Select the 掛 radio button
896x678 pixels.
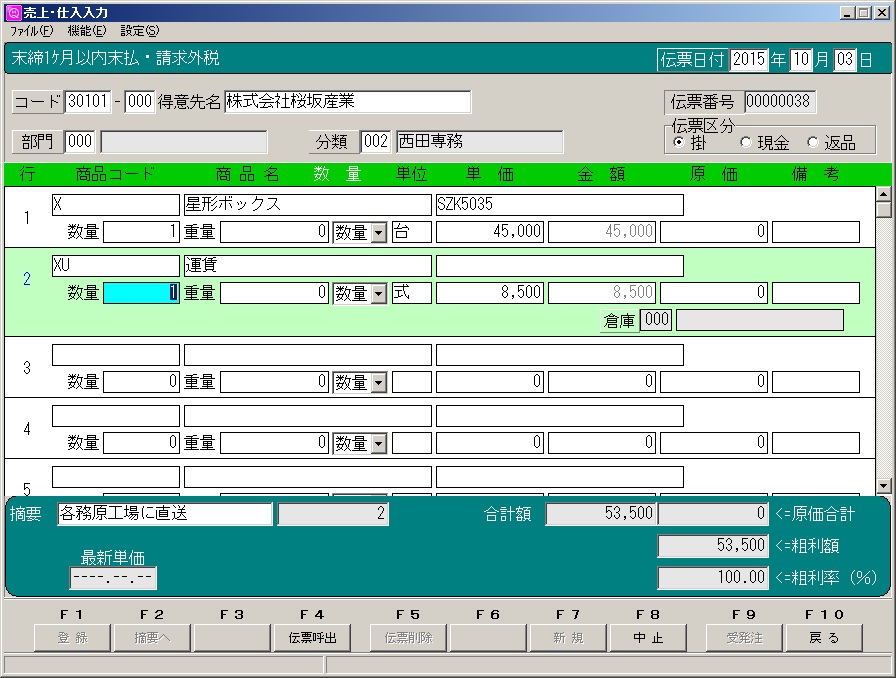(679, 142)
